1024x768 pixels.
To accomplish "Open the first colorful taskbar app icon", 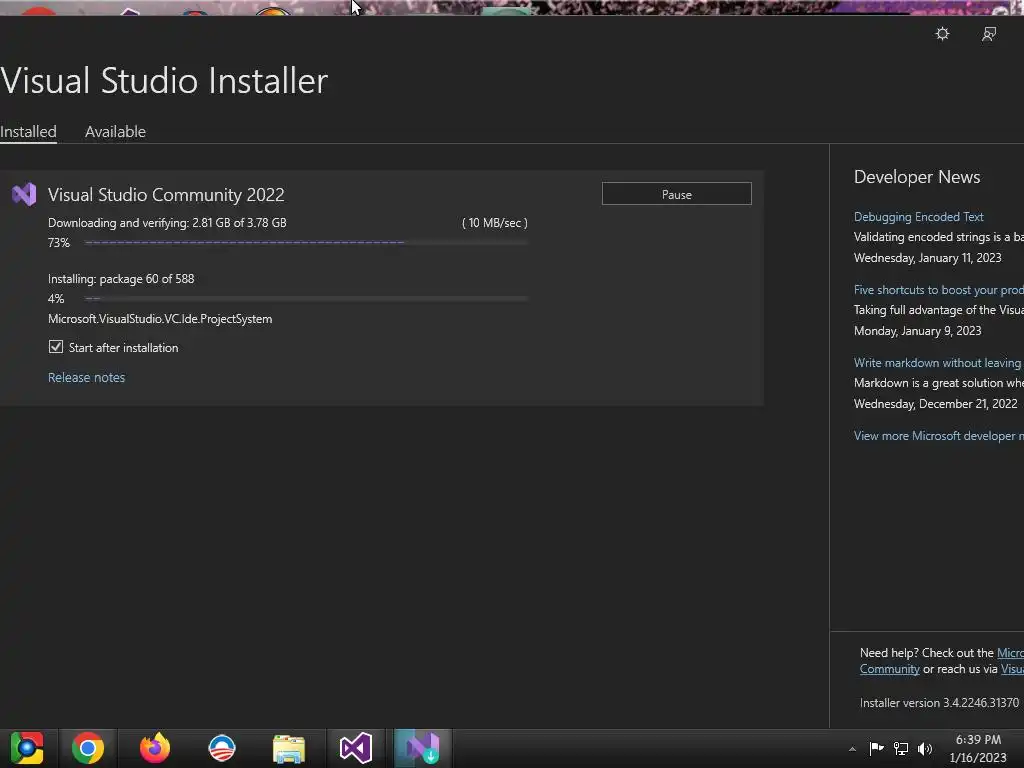I will pyautogui.click(x=26, y=748).
